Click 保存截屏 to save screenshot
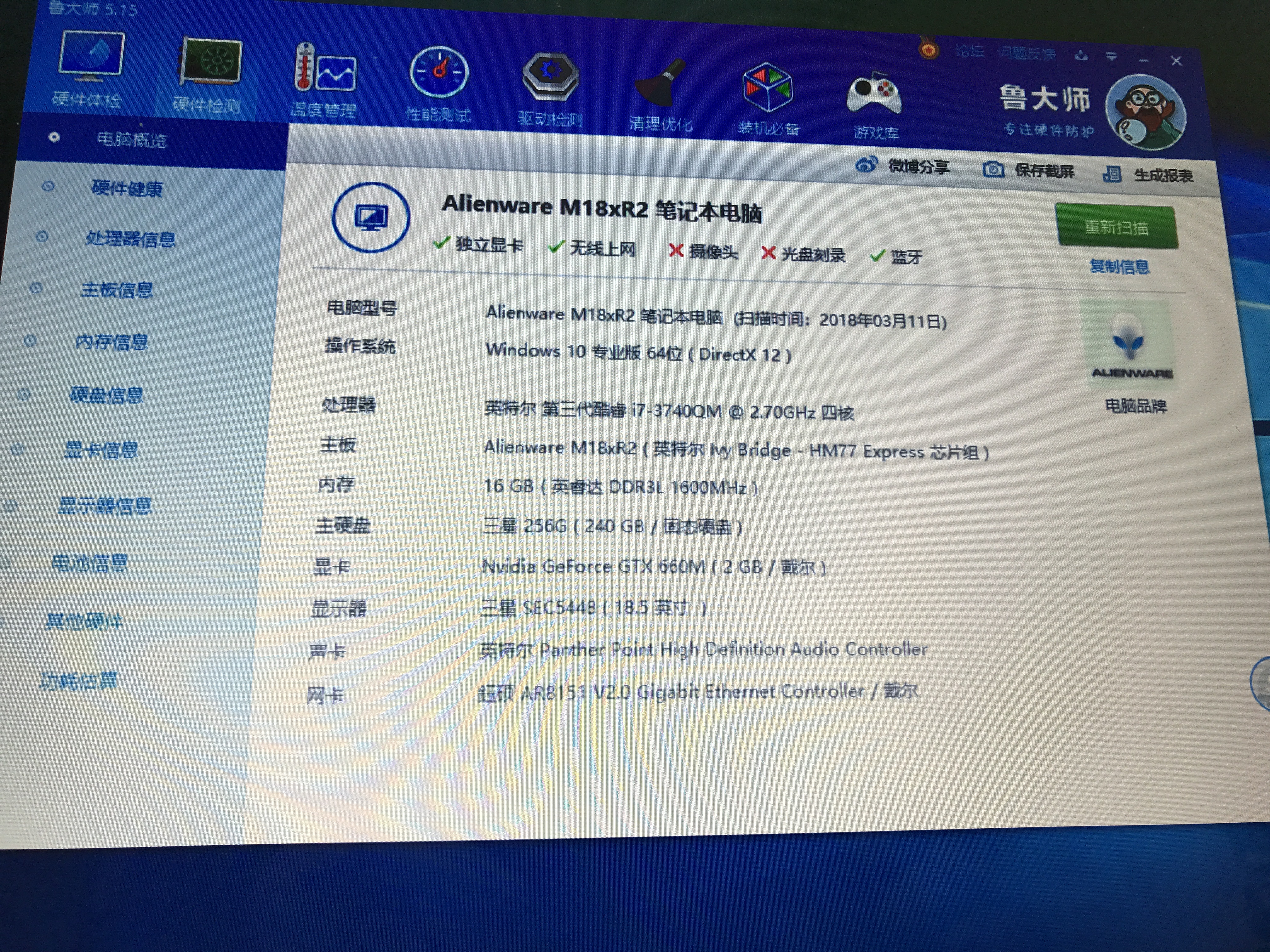The height and width of the screenshot is (952, 1270). click(1044, 171)
